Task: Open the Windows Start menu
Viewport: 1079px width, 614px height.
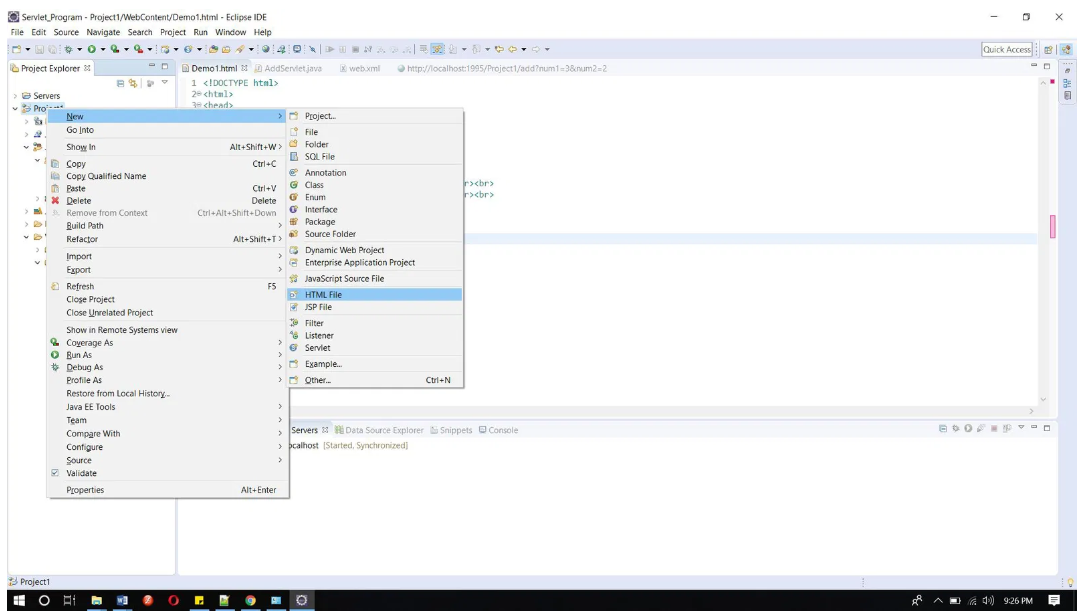Action: (17, 601)
